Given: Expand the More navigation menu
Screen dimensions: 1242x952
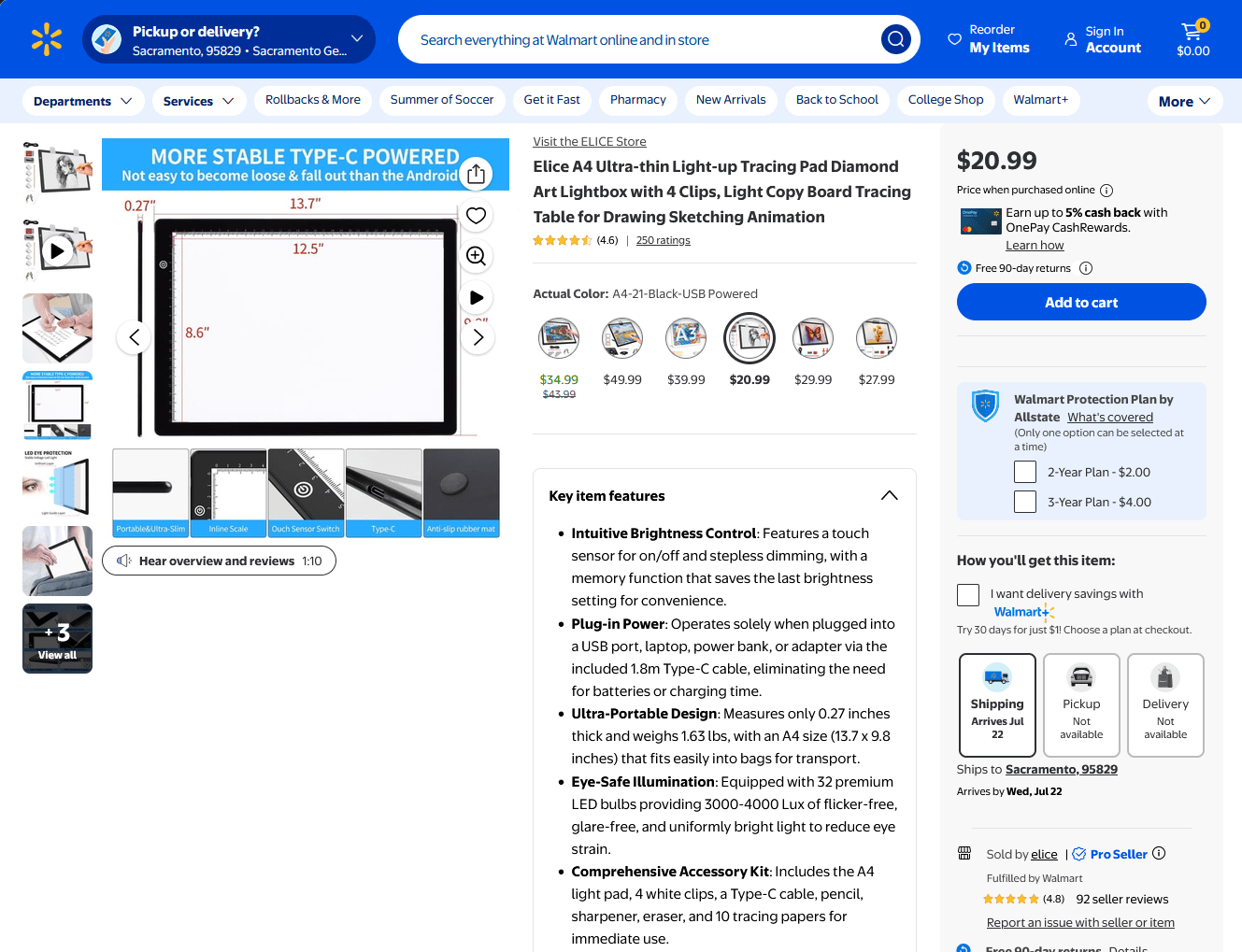Looking at the screenshot, I should pyautogui.click(x=1185, y=101).
